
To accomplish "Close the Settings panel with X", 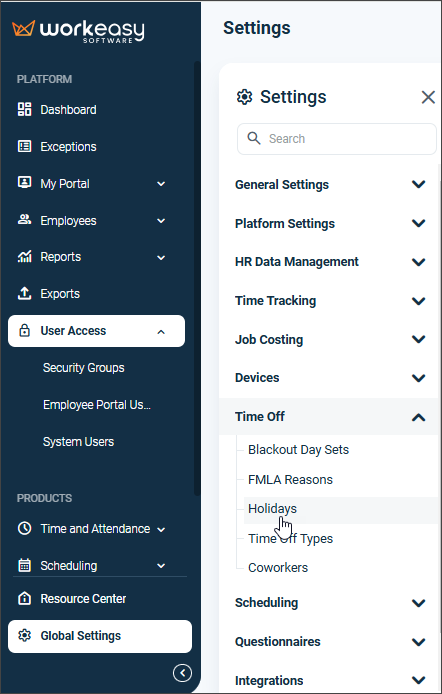I will (428, 97).
